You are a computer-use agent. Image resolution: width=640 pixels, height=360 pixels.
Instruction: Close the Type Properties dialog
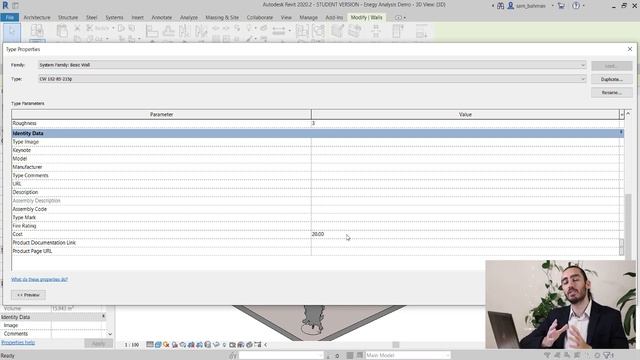click(629, 49)
